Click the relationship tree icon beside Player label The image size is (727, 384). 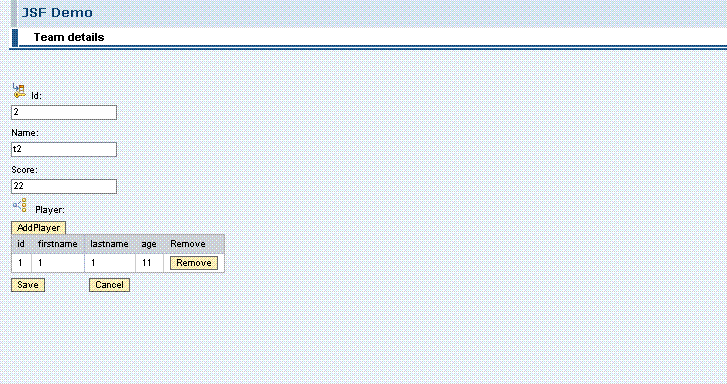pyautogui.click(x=19, y=205)
